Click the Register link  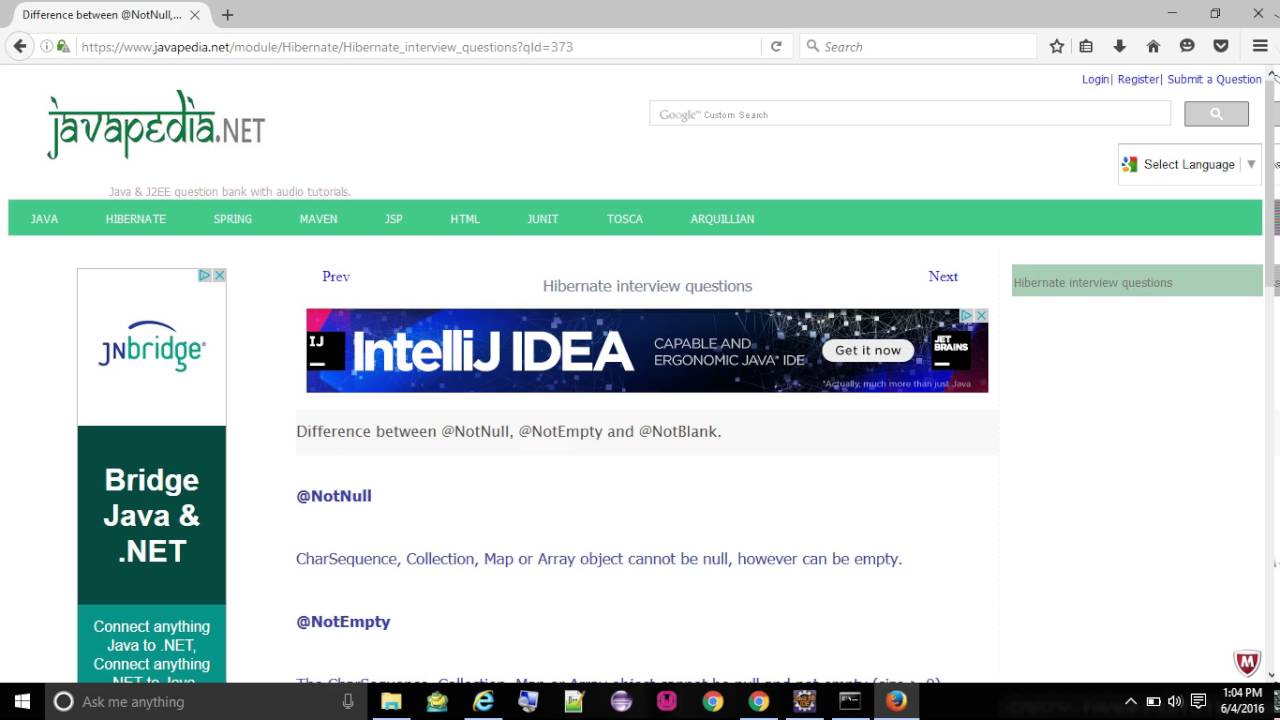[1138, 79]
